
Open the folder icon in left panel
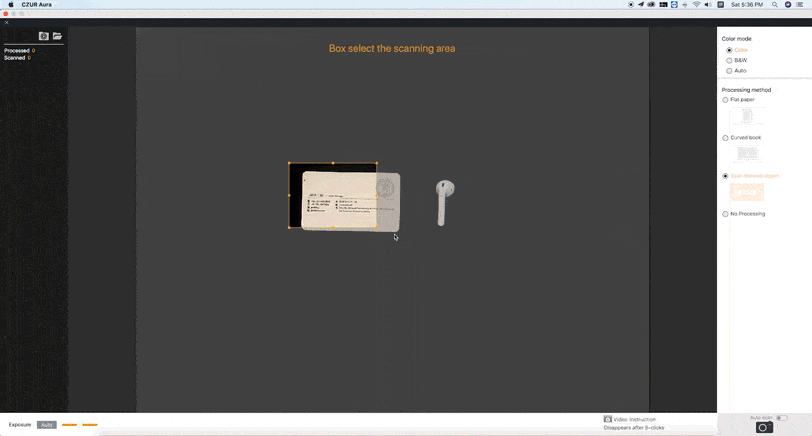[x=57, y=36]
